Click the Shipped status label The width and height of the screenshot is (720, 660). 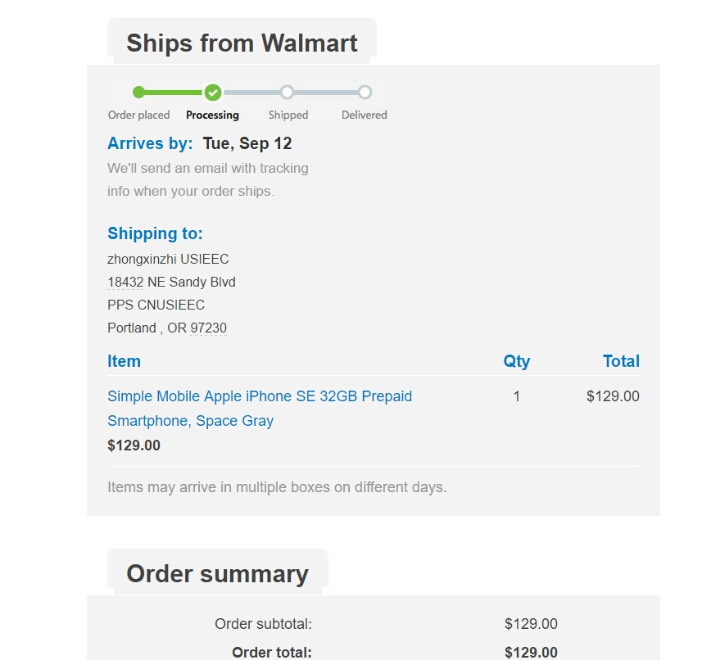(x=288, y=115)
